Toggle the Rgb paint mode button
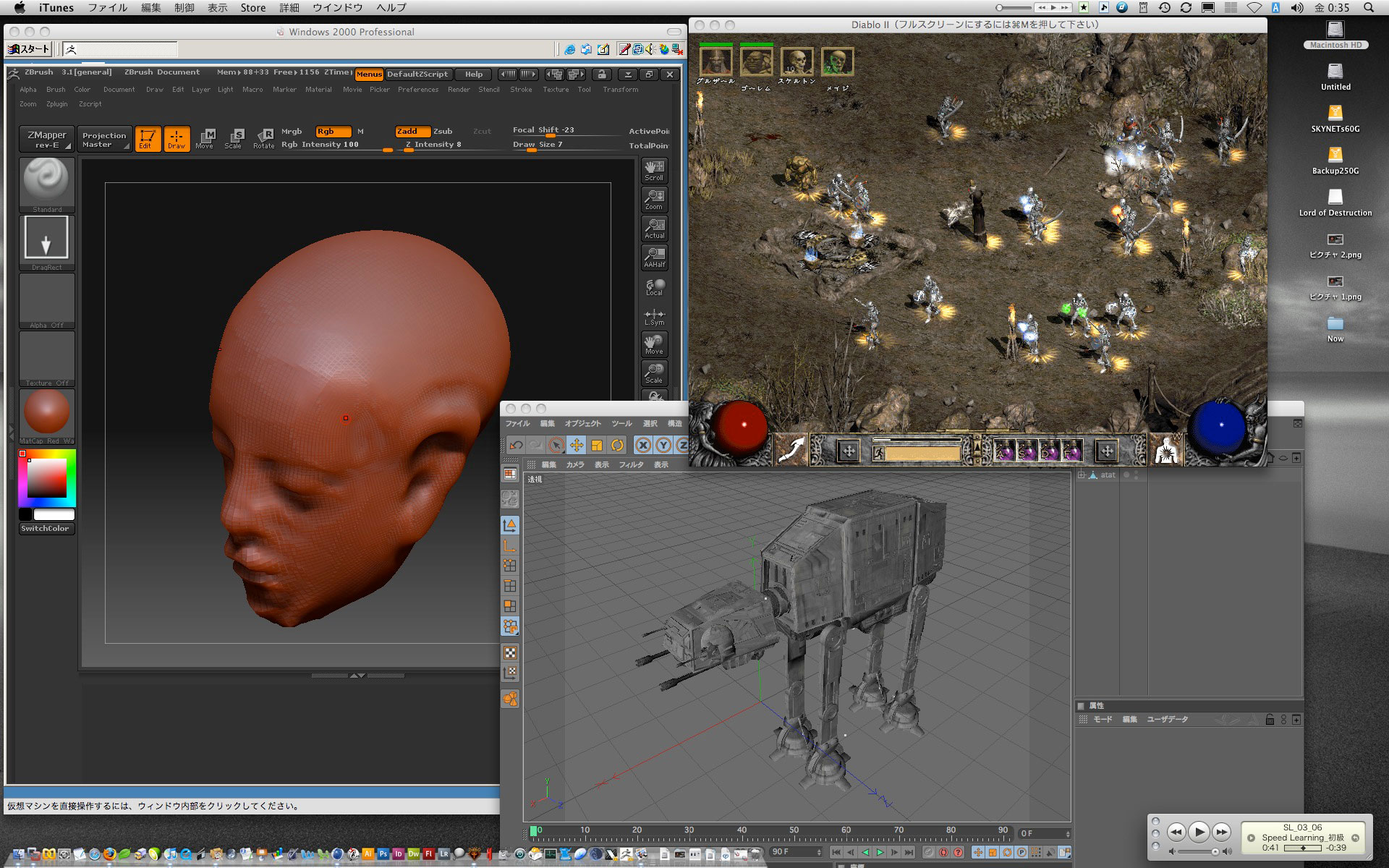The width and height of the screenshot is (1389, 868). tap(332, 132)
